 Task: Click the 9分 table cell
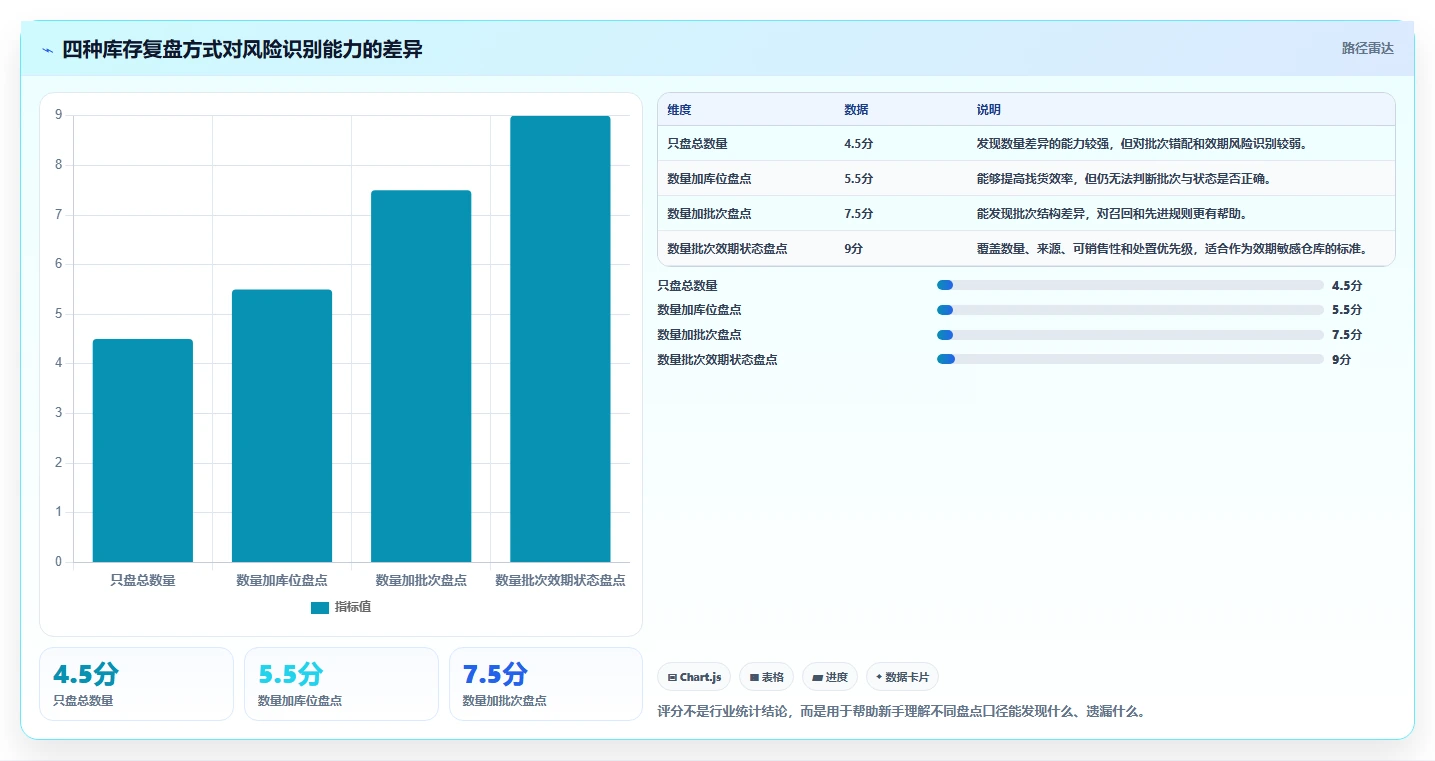pos(854,249)
